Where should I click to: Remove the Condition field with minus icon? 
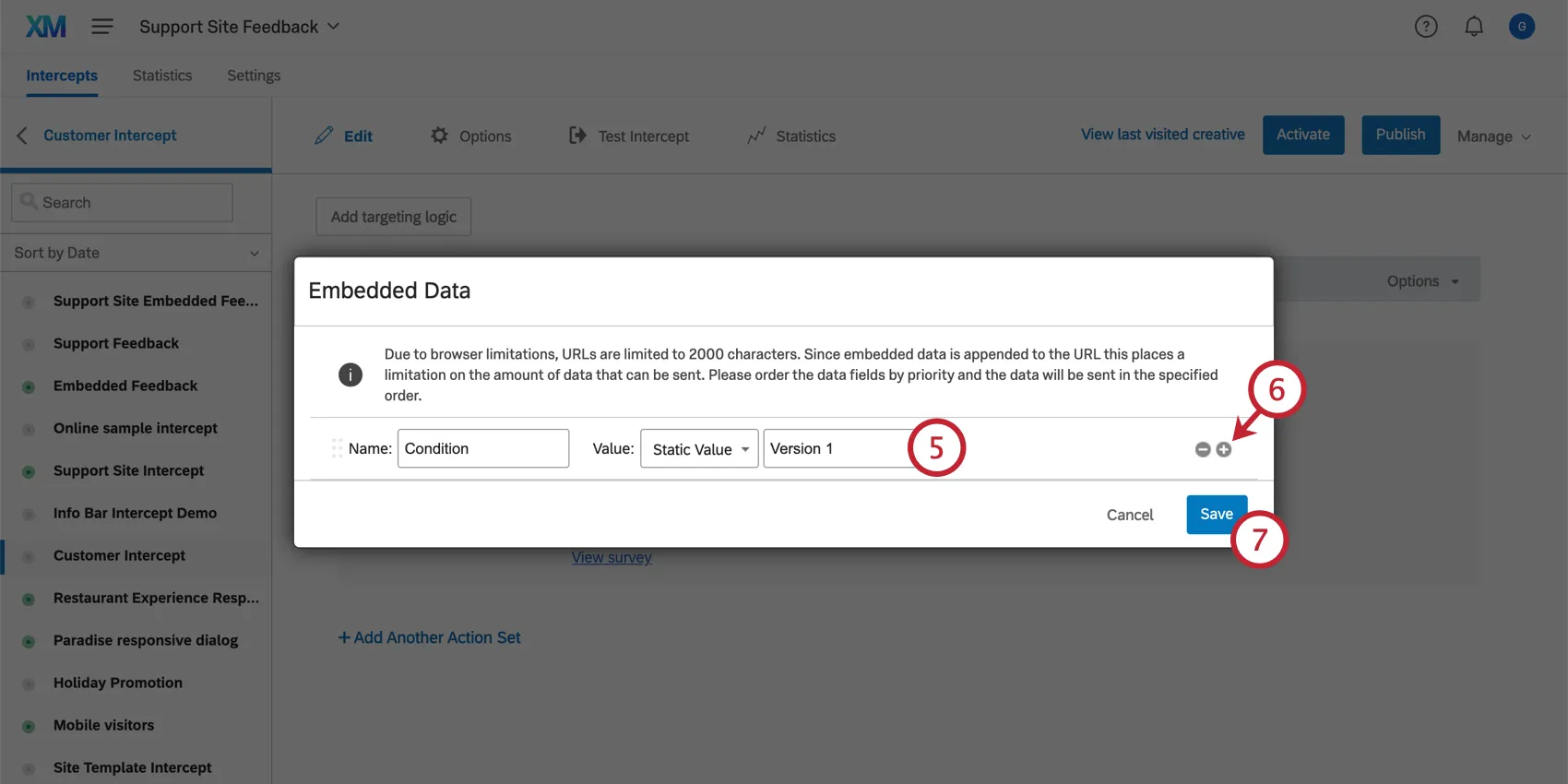coord(1203,449)
